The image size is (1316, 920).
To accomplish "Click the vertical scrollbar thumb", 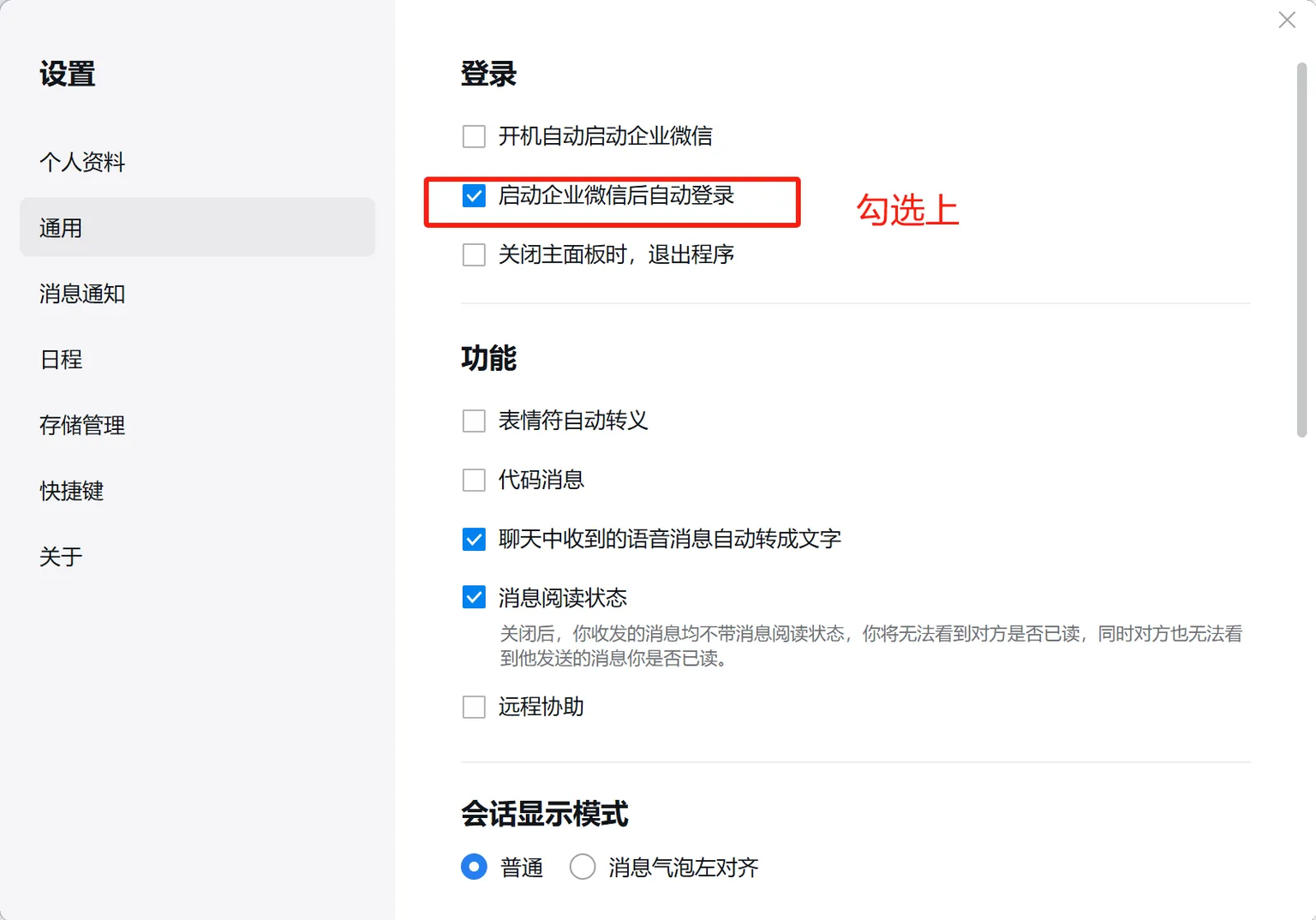I will pos(1301,249).
